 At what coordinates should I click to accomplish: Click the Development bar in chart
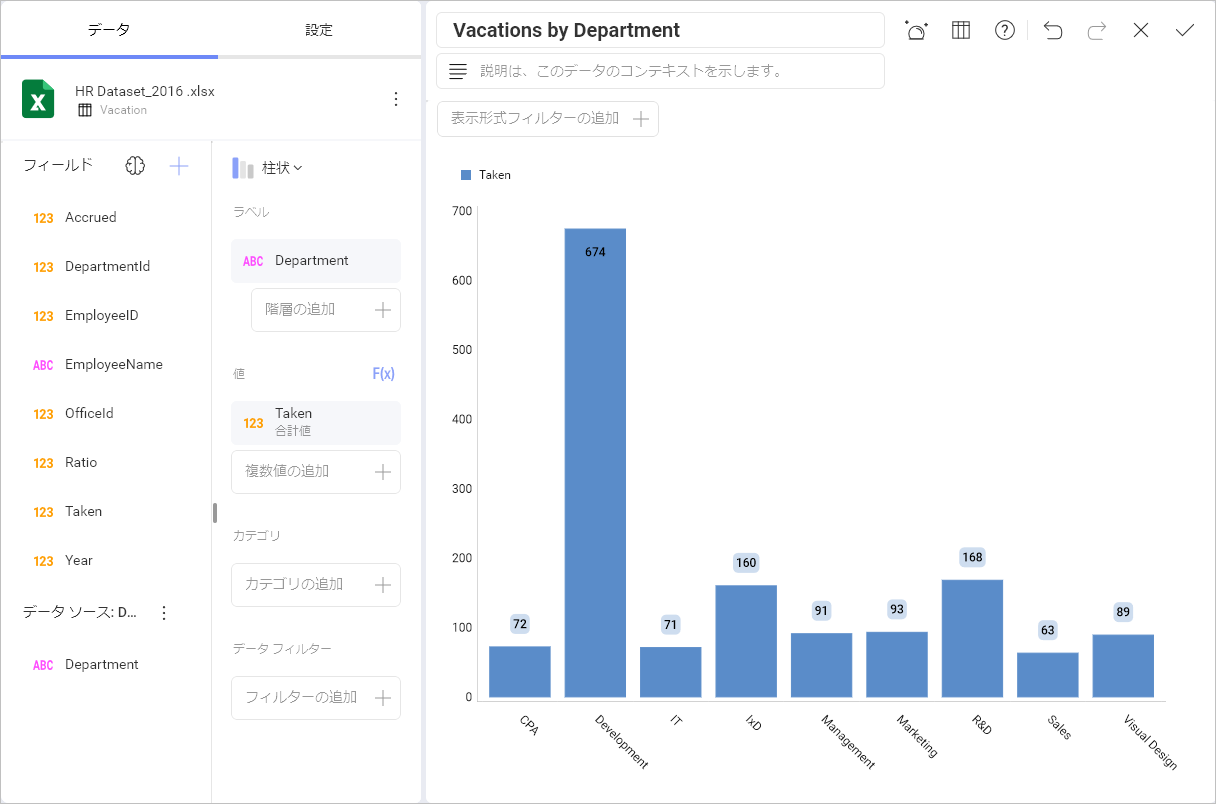click(x=595, y=463)
